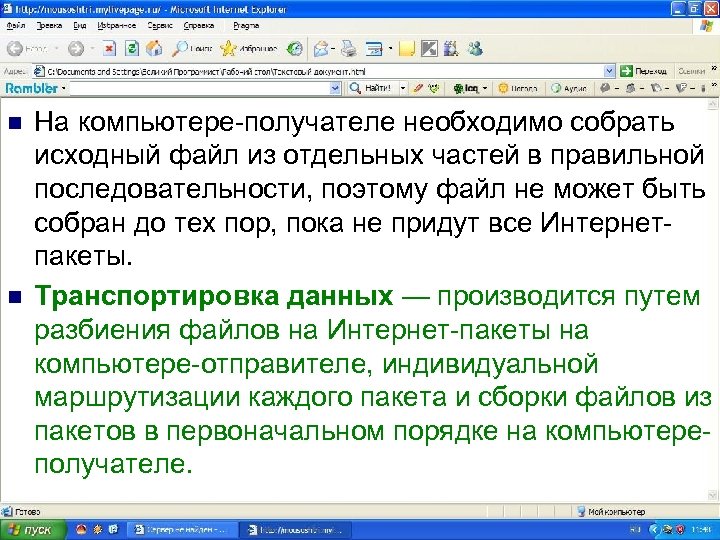Open the Сервис menu
Image resolution: width=720 pixels, height=540 pixels.
point(160,26)
